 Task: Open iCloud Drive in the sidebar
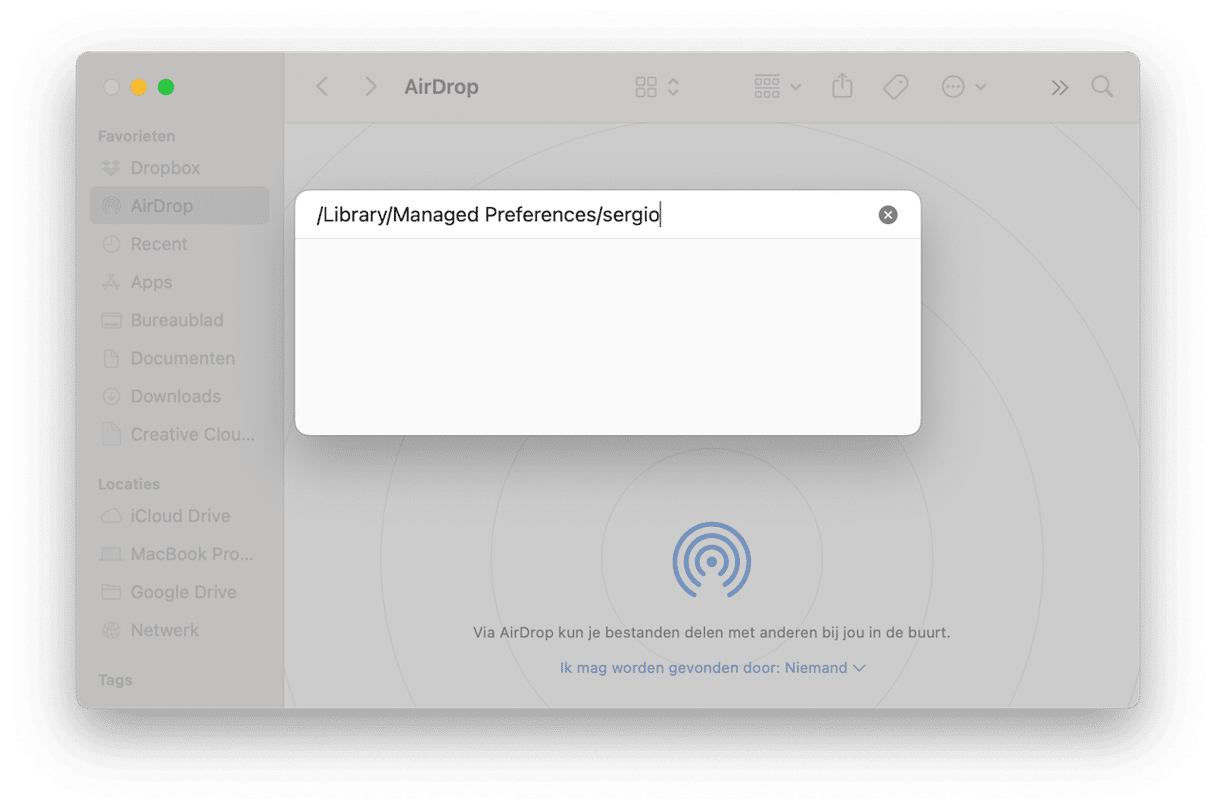click(x=180, y=516)
